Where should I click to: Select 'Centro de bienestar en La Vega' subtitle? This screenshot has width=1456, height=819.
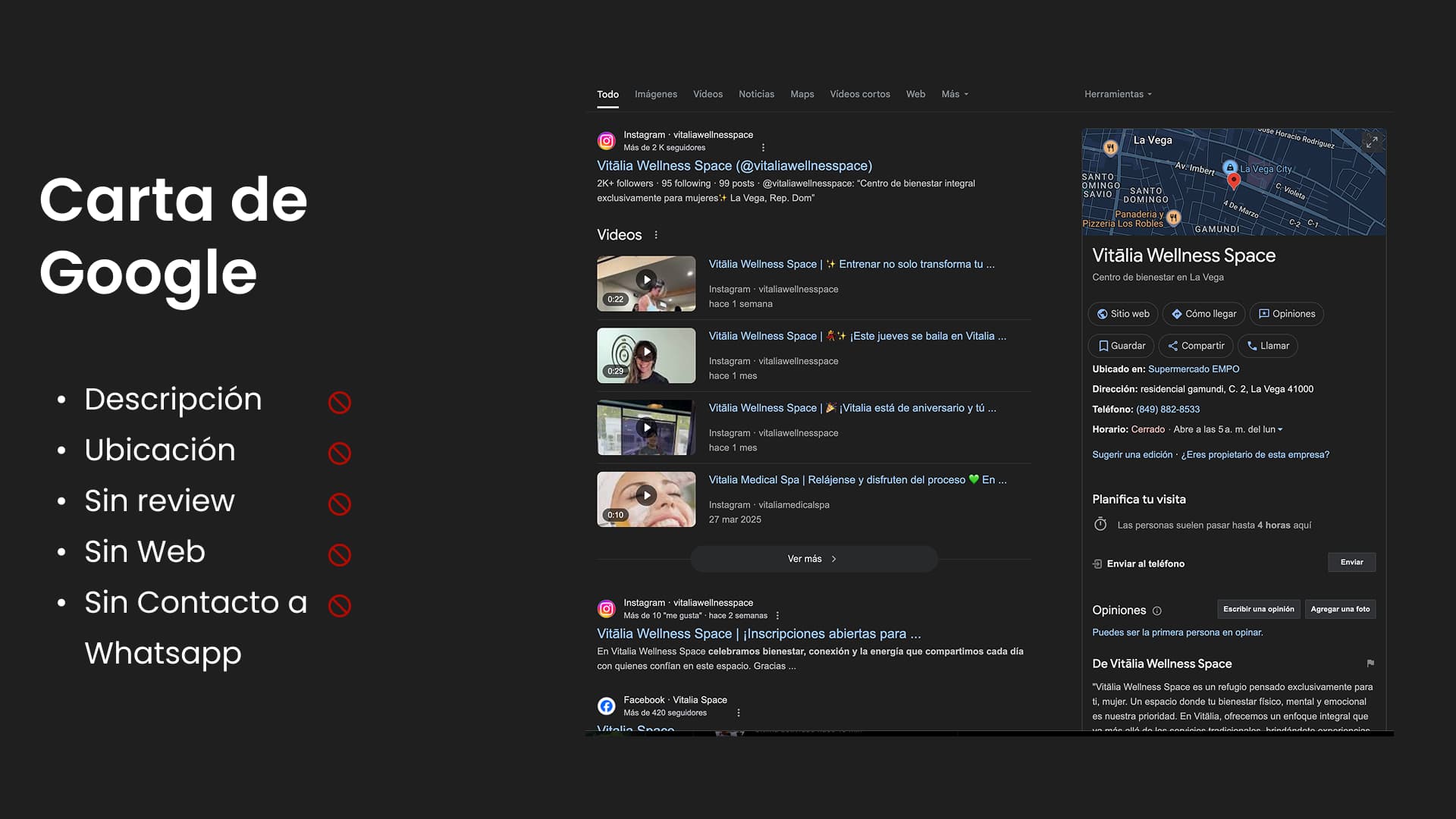pos(1158,278)
